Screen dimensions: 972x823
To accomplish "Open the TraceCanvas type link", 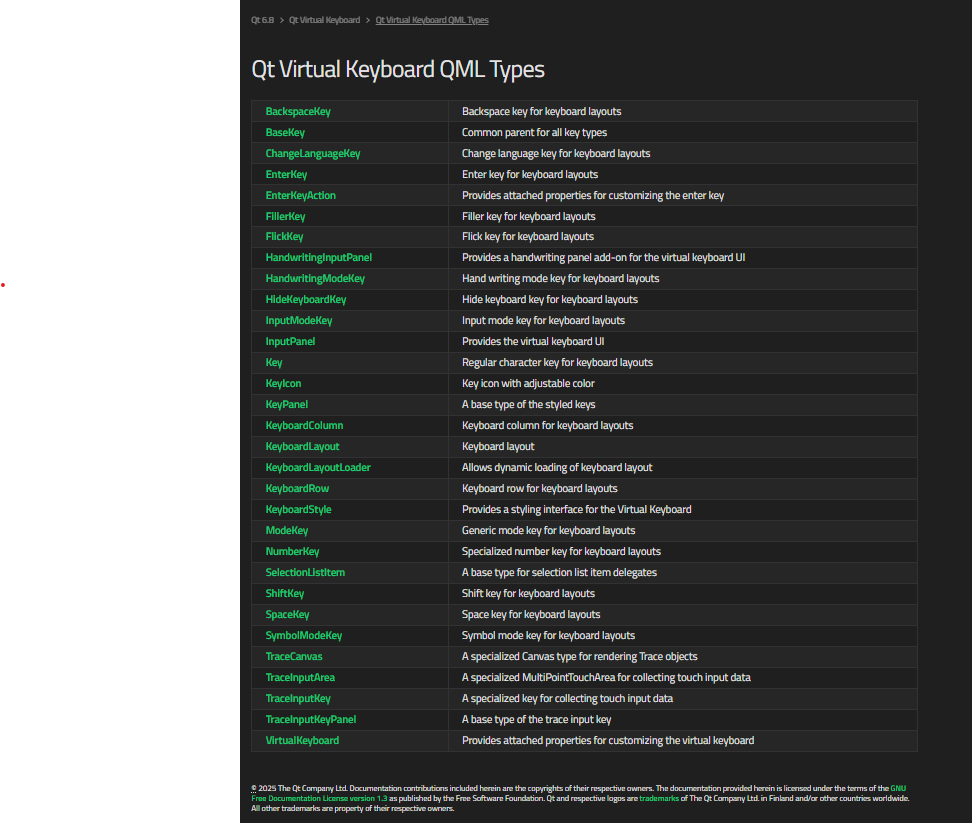I will [x=294, y=657].
